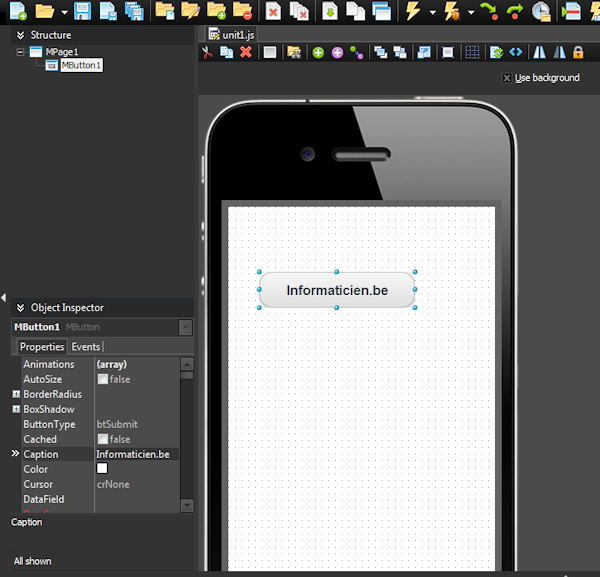Screen dimensions: 600x577
Task: Click the lock controls padlock icon
Action: point(577,52)
